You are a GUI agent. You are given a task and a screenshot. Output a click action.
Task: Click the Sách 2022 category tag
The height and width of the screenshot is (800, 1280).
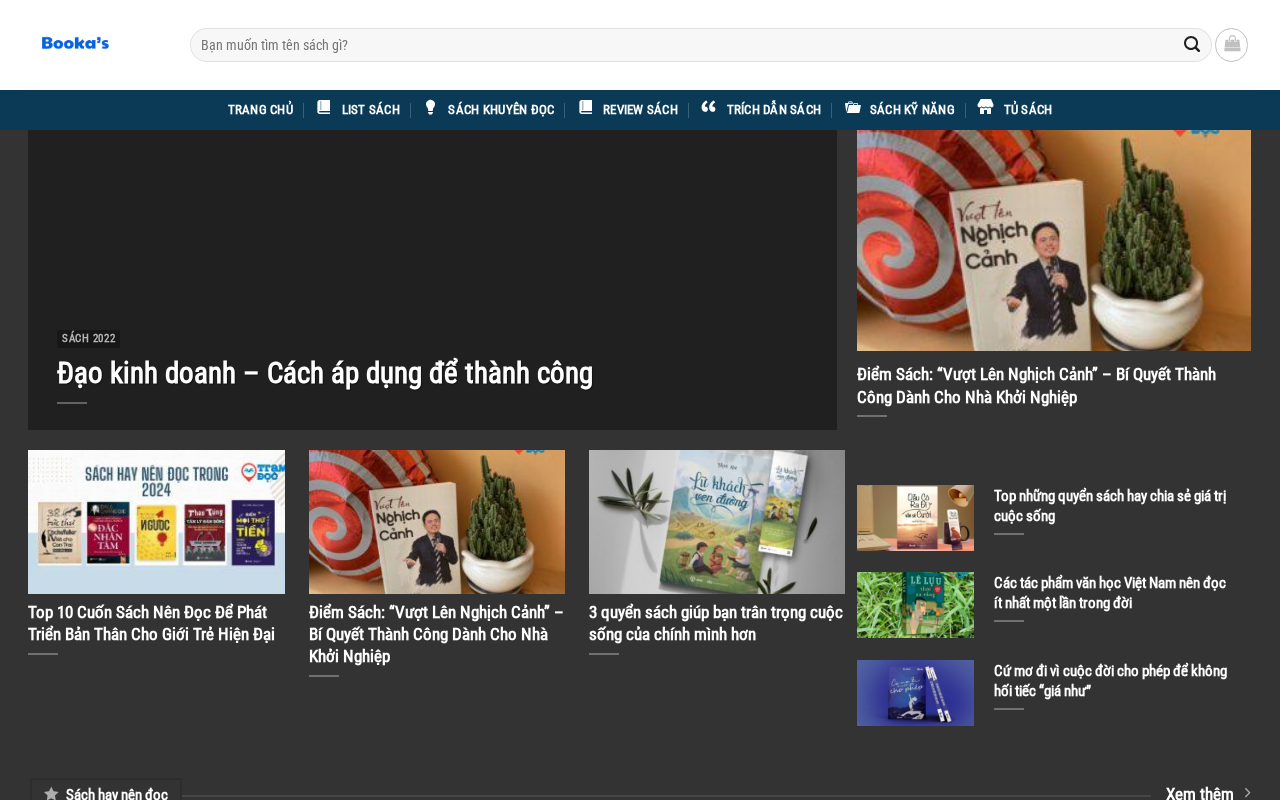point(89,338)
